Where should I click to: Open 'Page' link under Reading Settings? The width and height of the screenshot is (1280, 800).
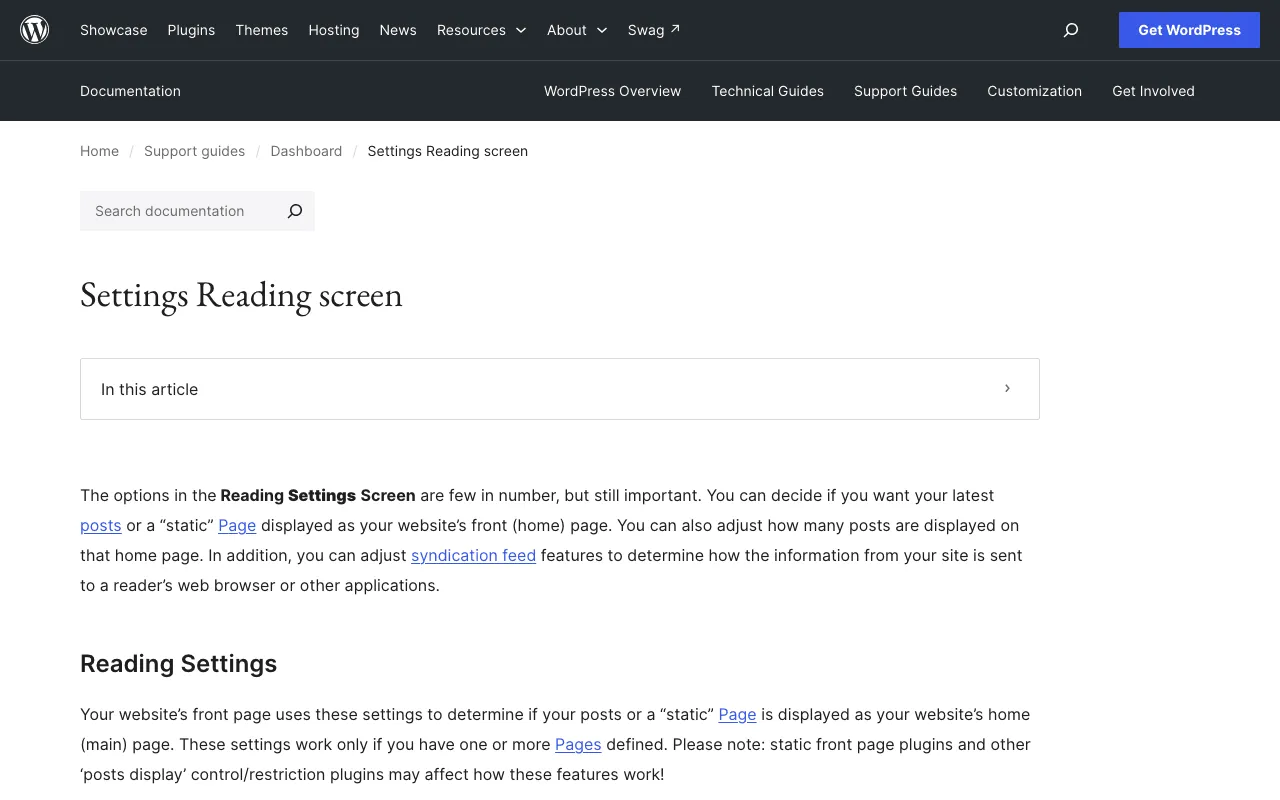pos(737,714)
